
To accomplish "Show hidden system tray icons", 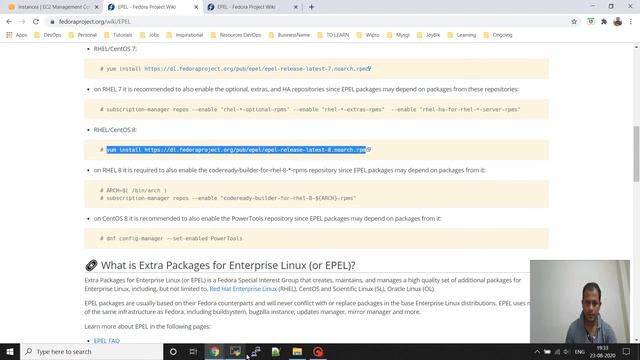I will click(x=537, y=352).
